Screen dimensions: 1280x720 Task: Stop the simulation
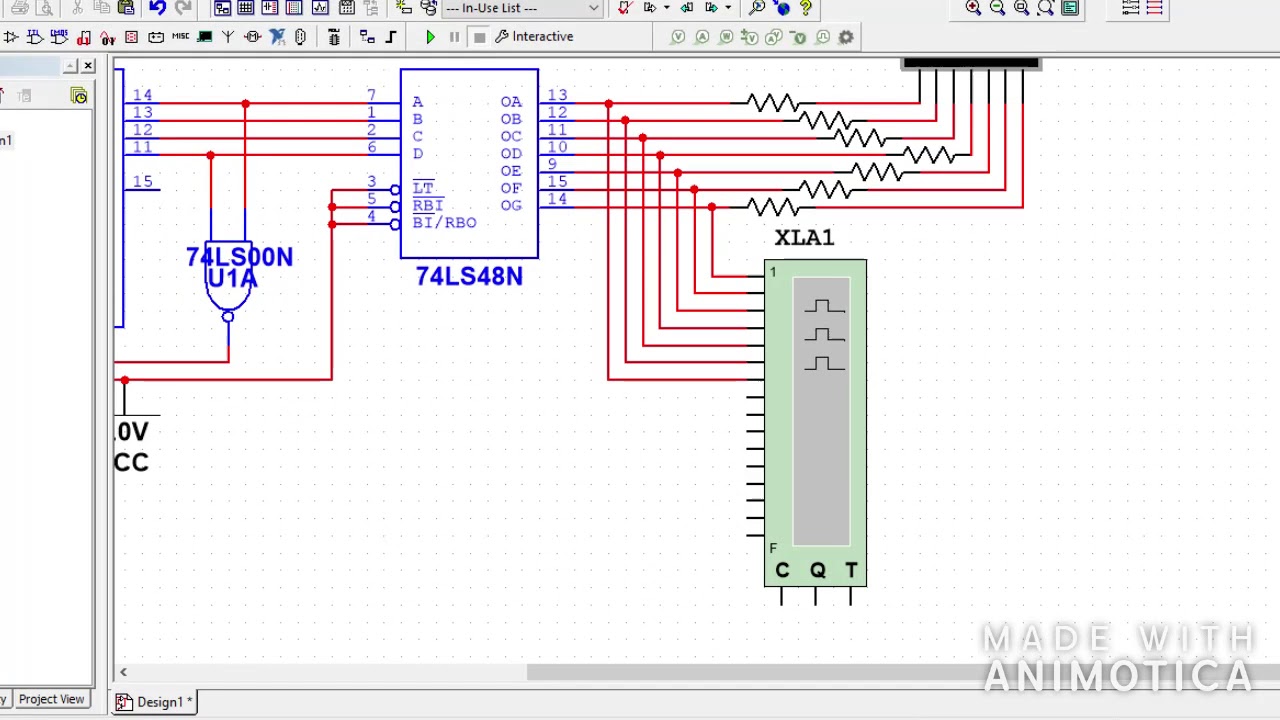pos(479,37)
